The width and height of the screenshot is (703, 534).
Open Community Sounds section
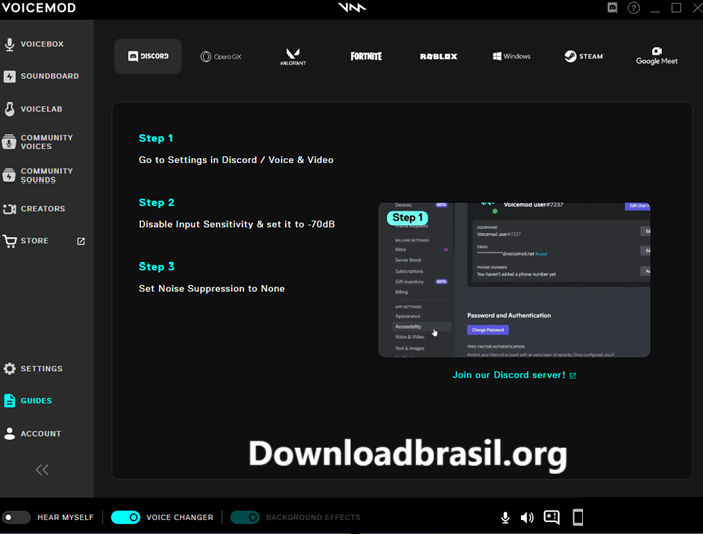click(x=38, y=175)
